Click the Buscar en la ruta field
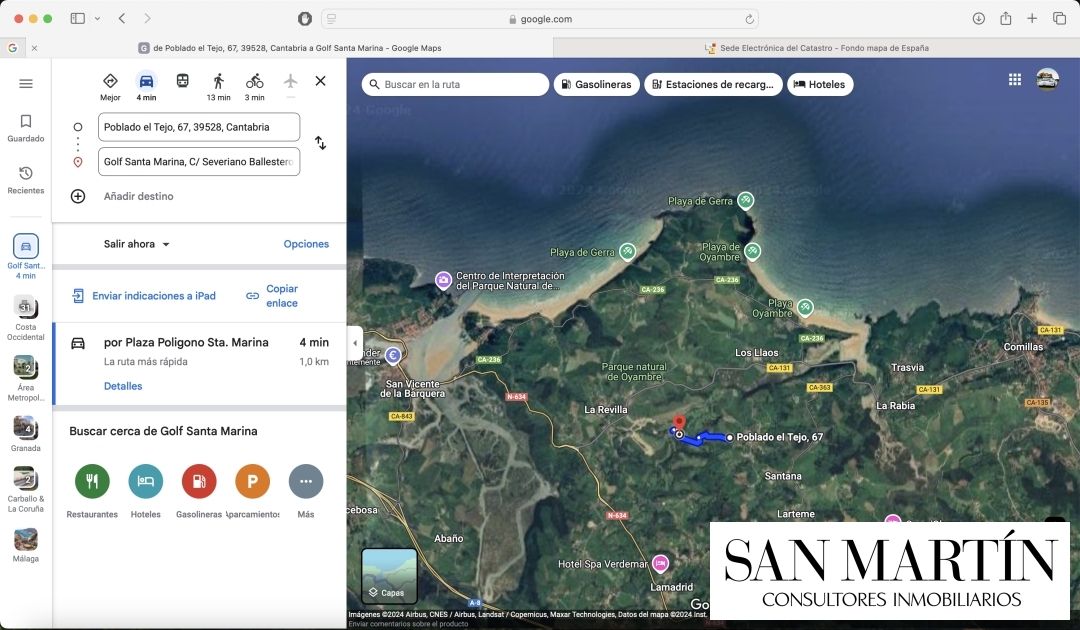 [455, 85]
